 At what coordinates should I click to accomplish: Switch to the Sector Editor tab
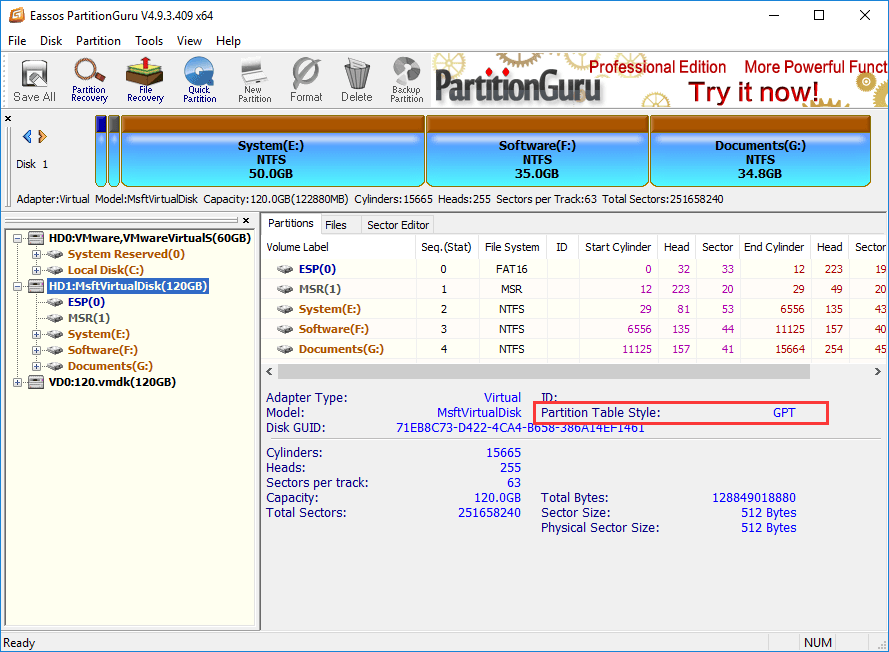coord(398,225)
